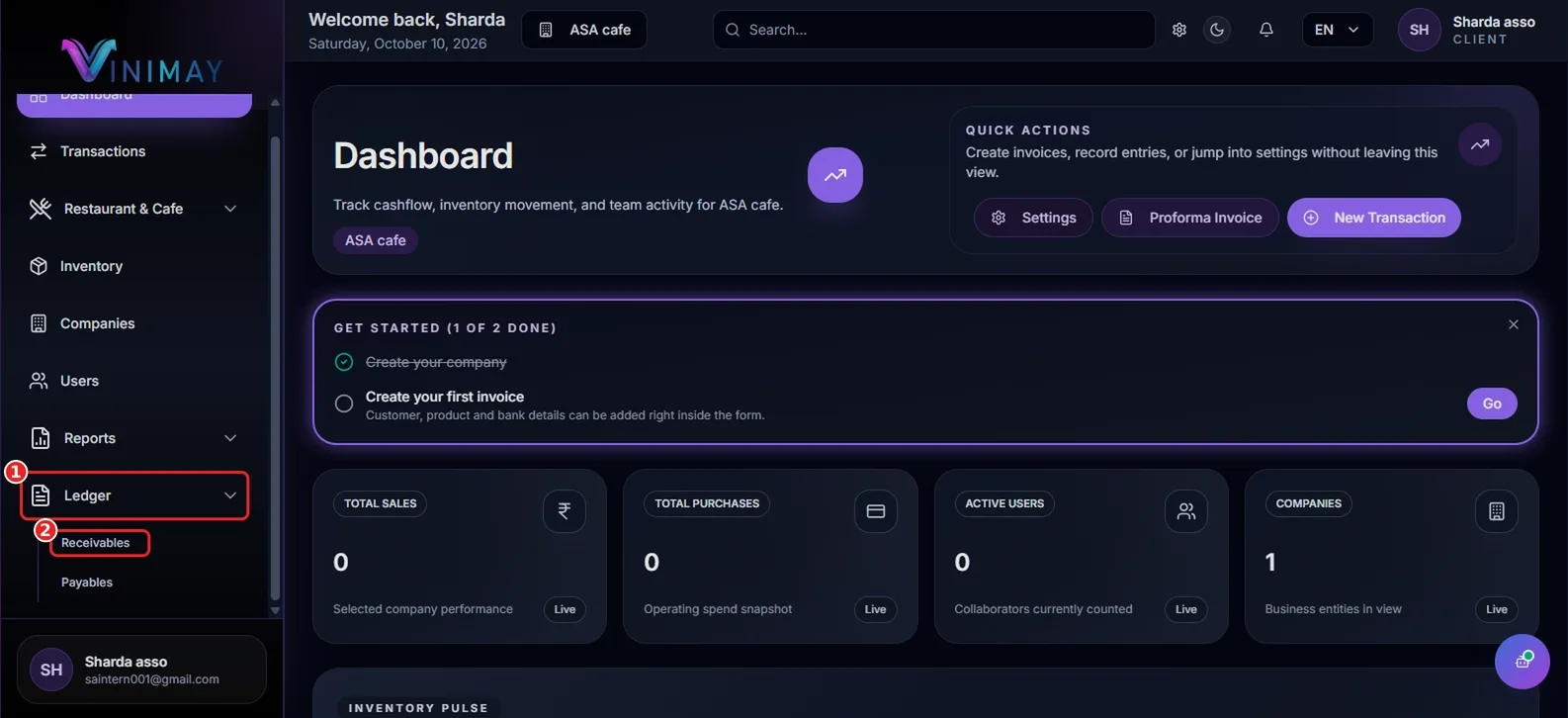Click the card icon on Total Purchases
1568x718 pixels.
(x=876, y=511)
